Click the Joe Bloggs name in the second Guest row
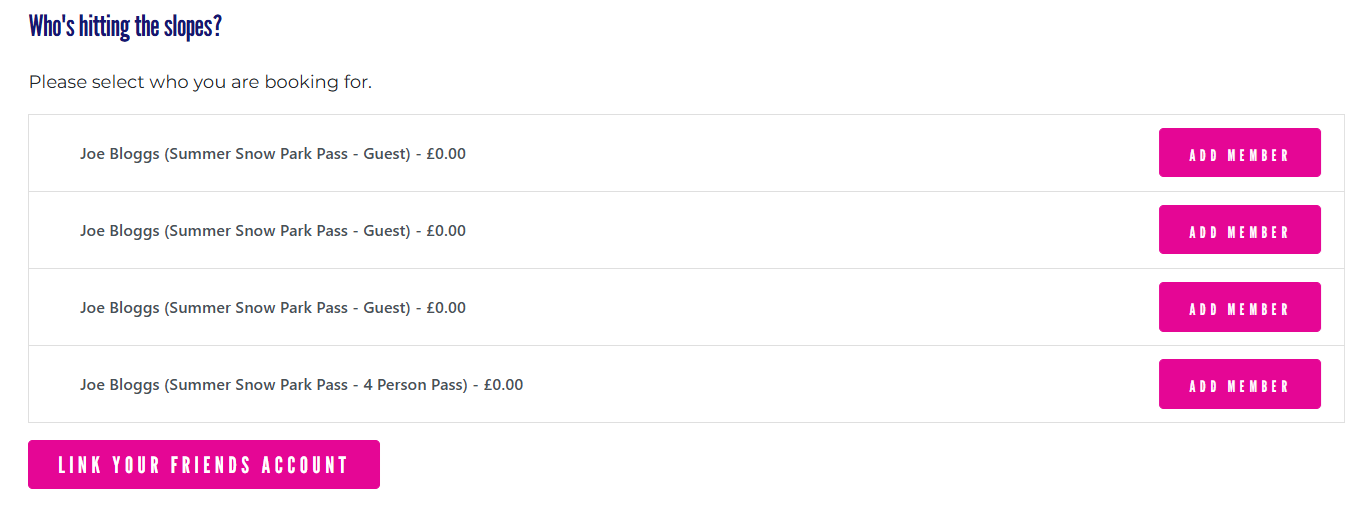 tap(120, 231)
